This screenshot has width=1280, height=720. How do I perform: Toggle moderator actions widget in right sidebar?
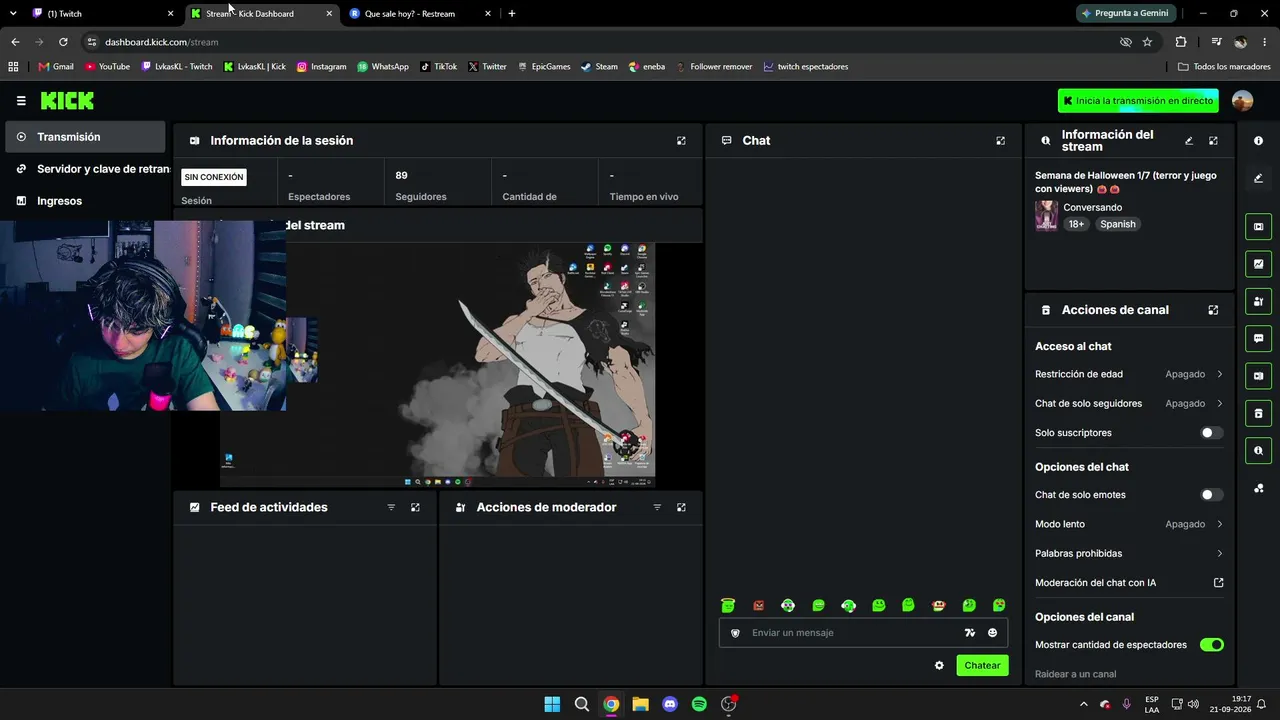coord(1258,301)
